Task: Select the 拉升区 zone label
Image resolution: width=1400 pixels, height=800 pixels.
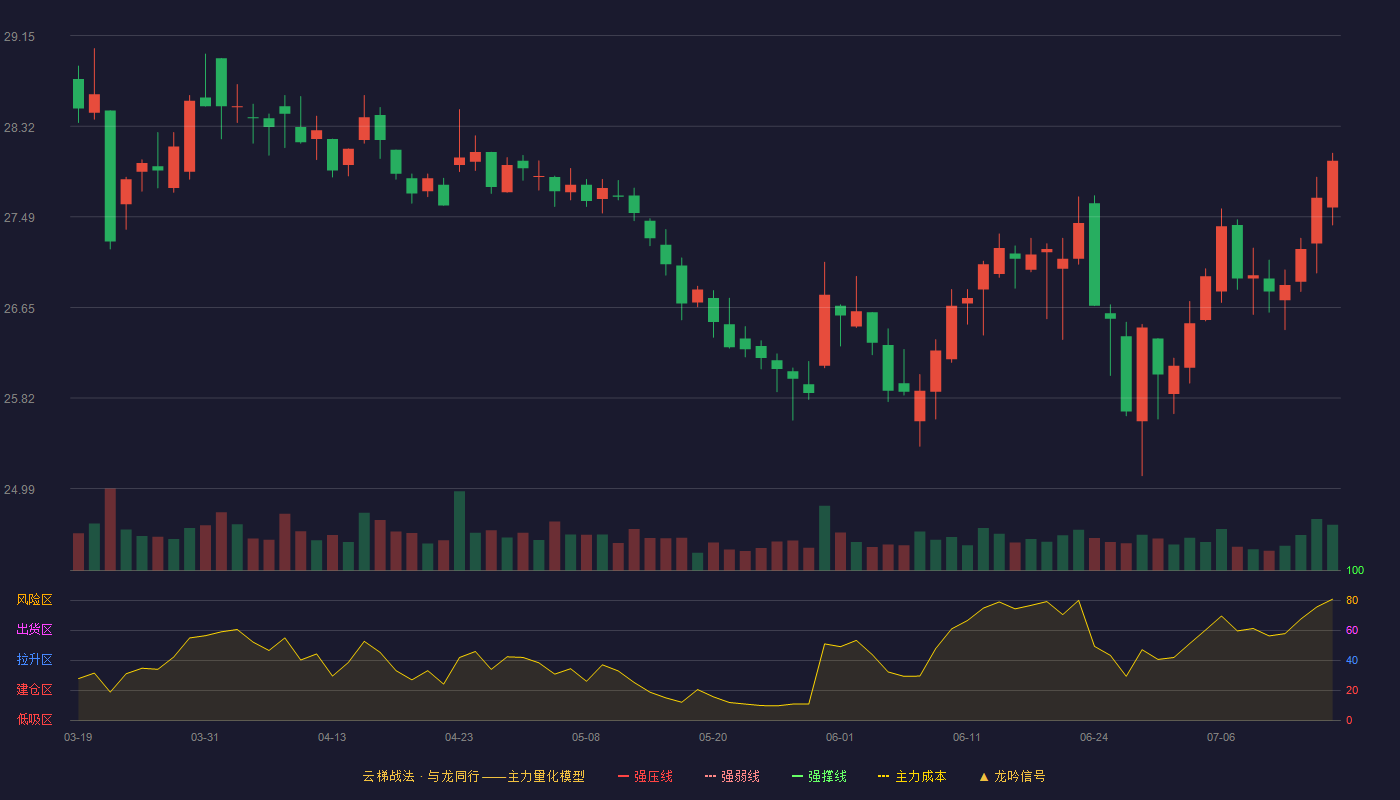Action: [34, 660]
